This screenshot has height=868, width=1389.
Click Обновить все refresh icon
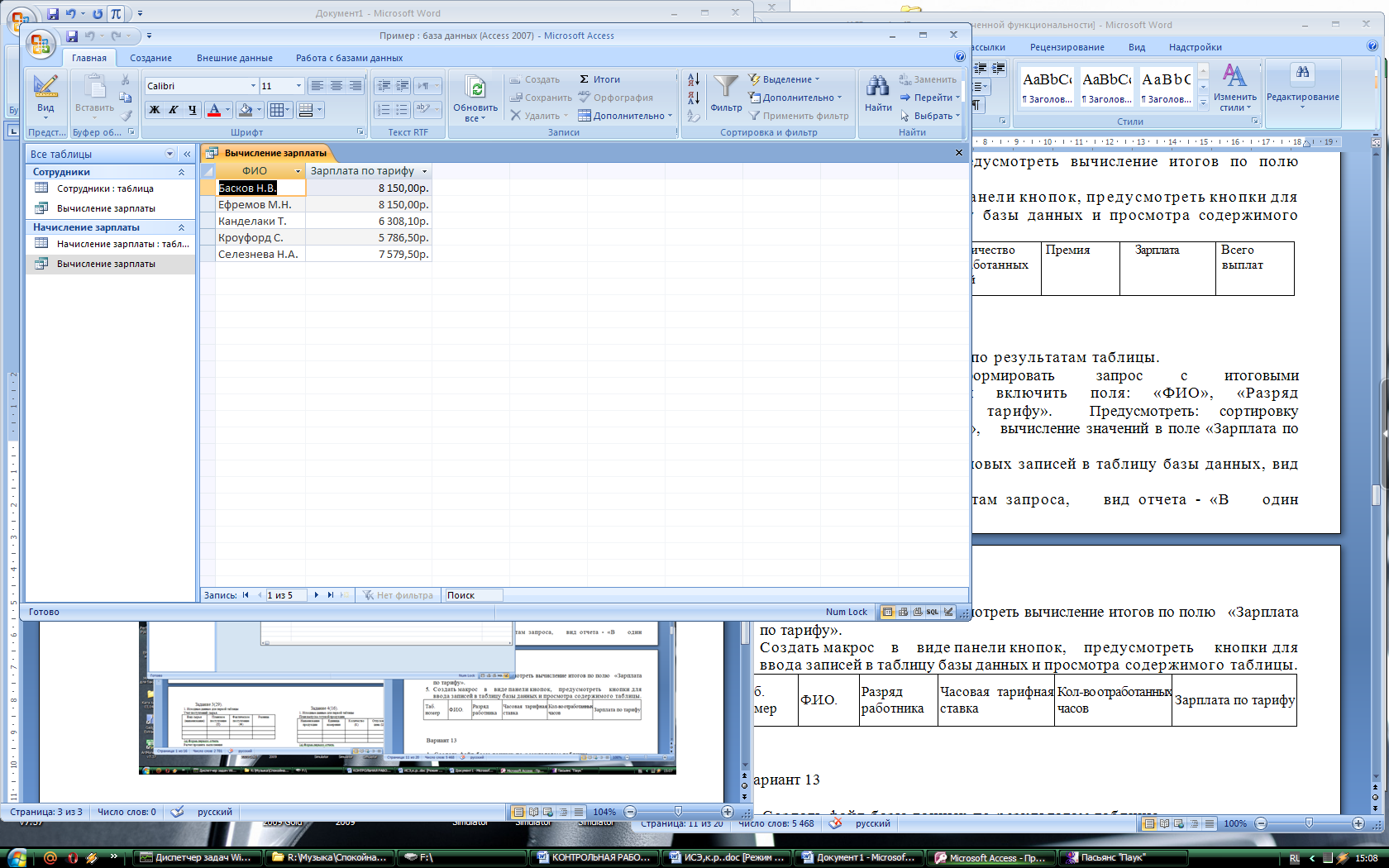tap(476, 88)
